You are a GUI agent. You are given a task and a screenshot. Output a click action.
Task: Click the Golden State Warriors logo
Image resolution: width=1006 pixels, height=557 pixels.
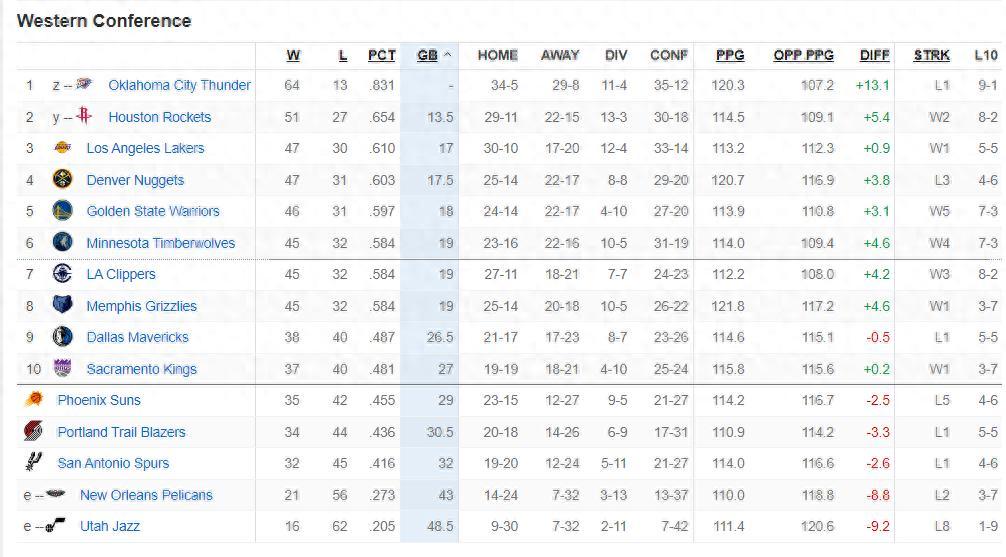pos(62,211)
